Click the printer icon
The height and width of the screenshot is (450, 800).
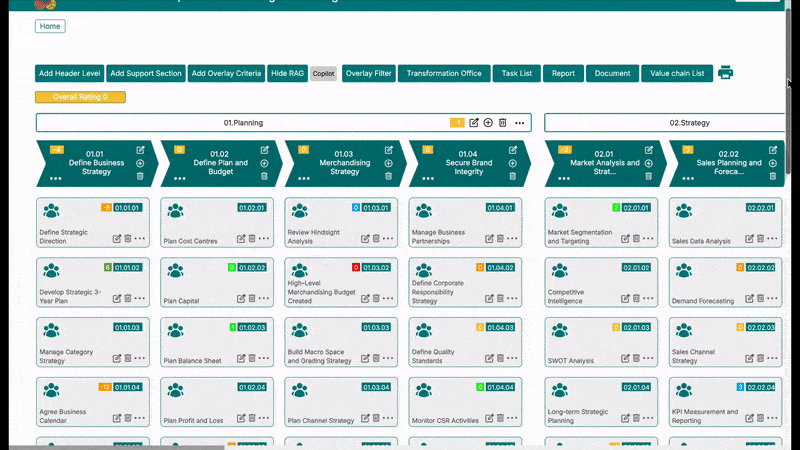(725, 73)
